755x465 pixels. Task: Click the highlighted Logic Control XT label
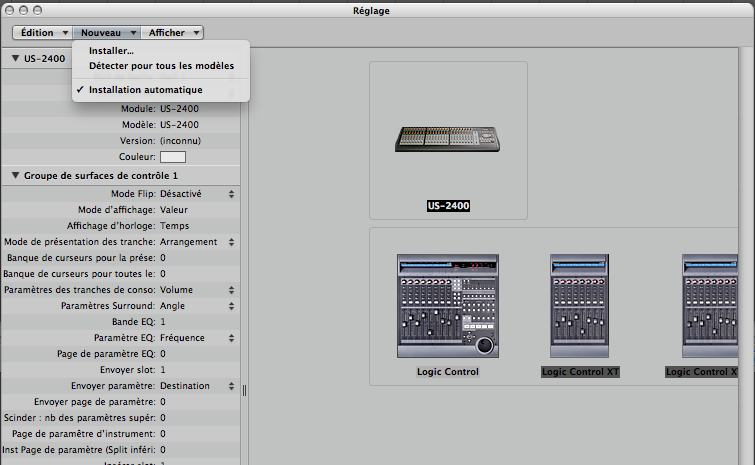580,372
